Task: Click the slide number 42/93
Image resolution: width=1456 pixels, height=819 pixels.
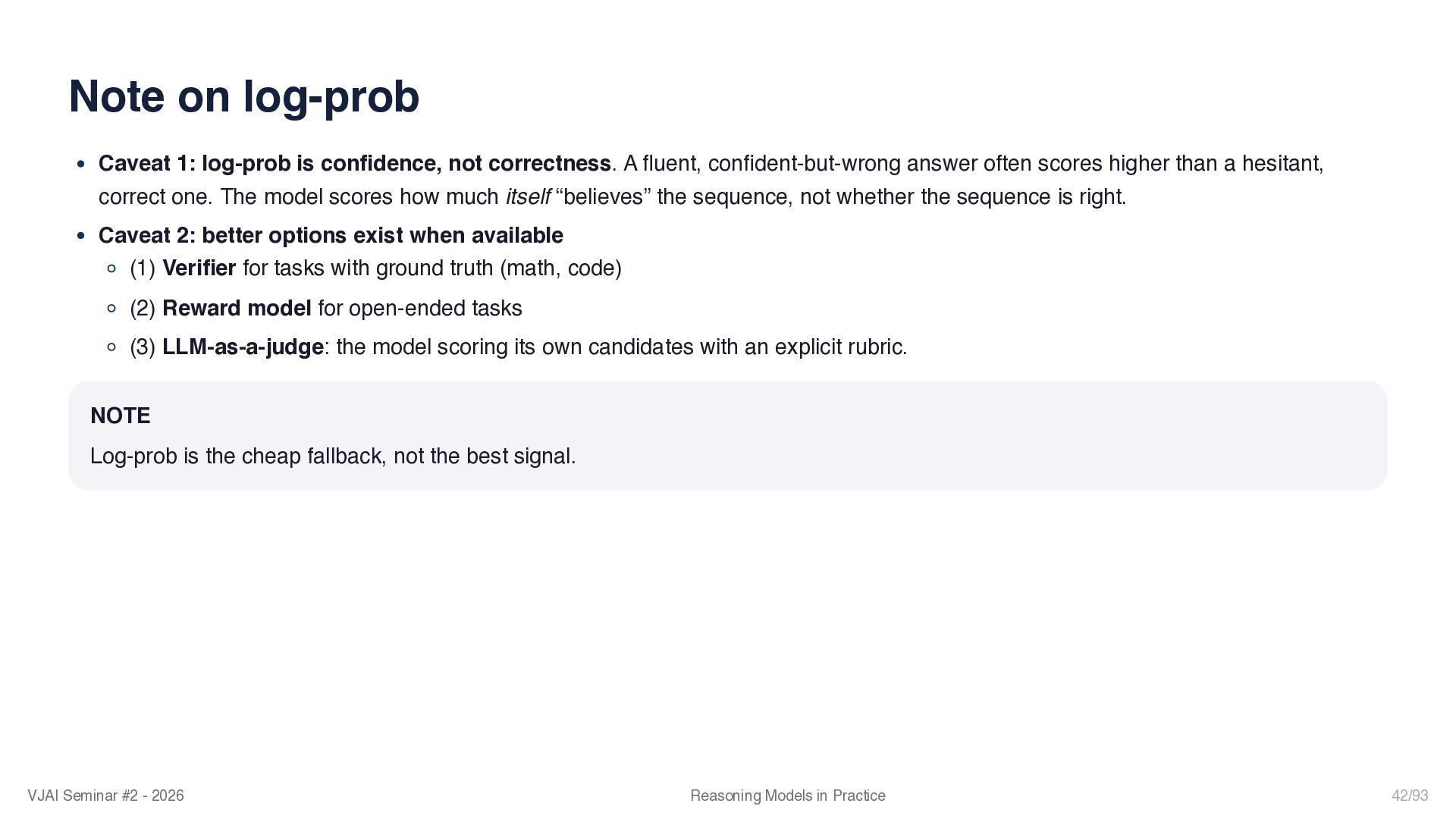Action: pos(1410,795)
